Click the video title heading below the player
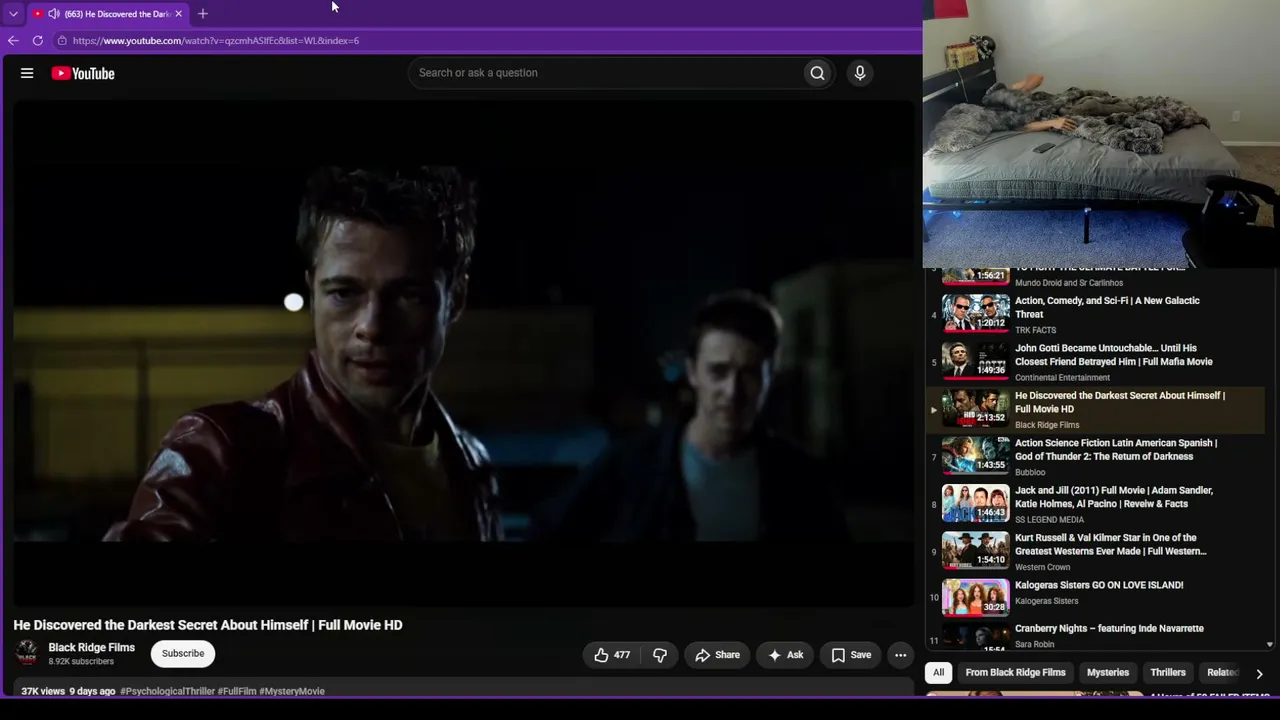The width and height of the screenshot is (1280, 720). [208, 625]
